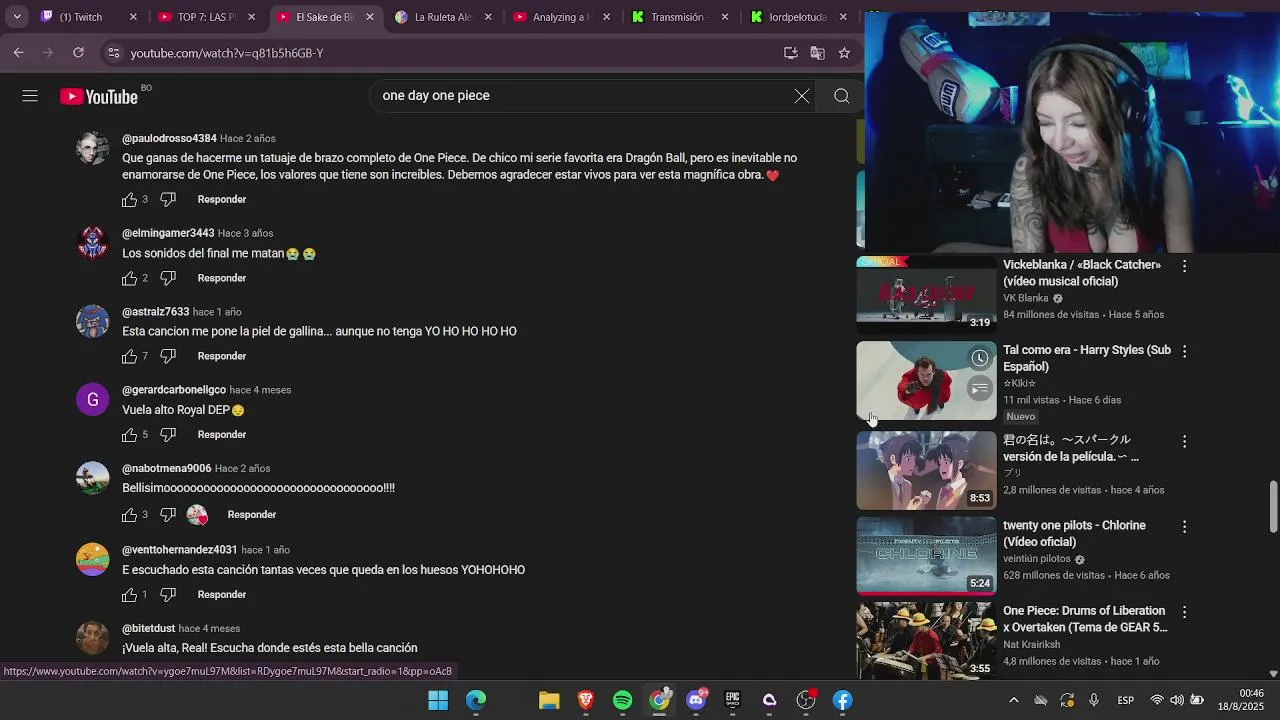The width and height of the screenshot is (1280, 720).
Task: Open @bitetdust's channel via username
Action: tap(148, 628)
